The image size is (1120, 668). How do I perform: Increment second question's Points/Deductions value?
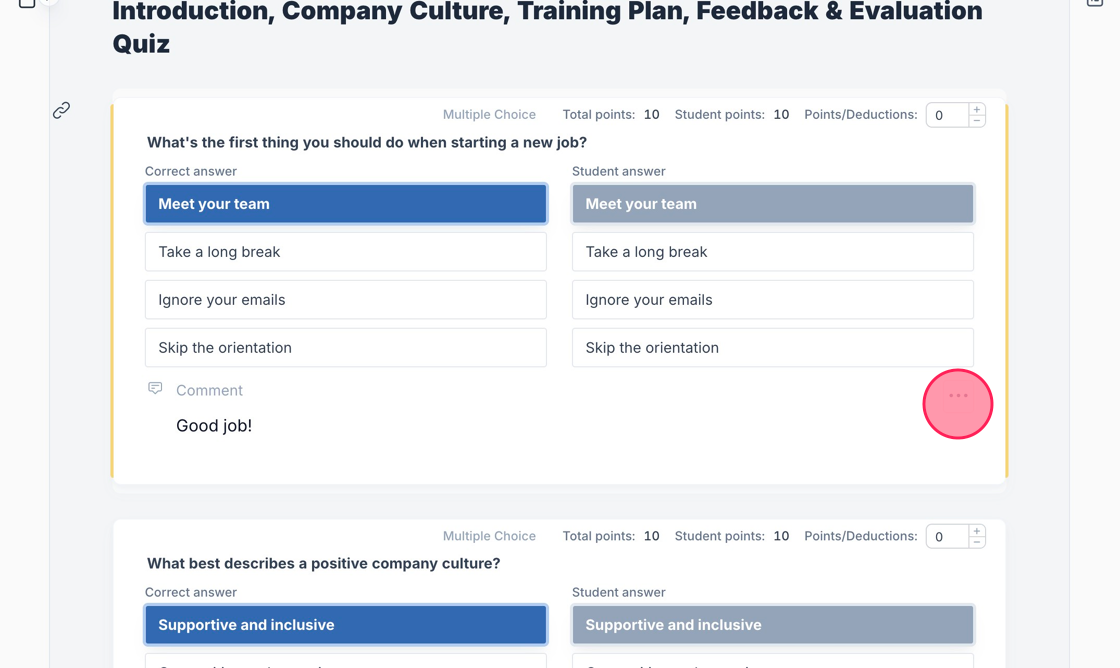coord(977,531)
